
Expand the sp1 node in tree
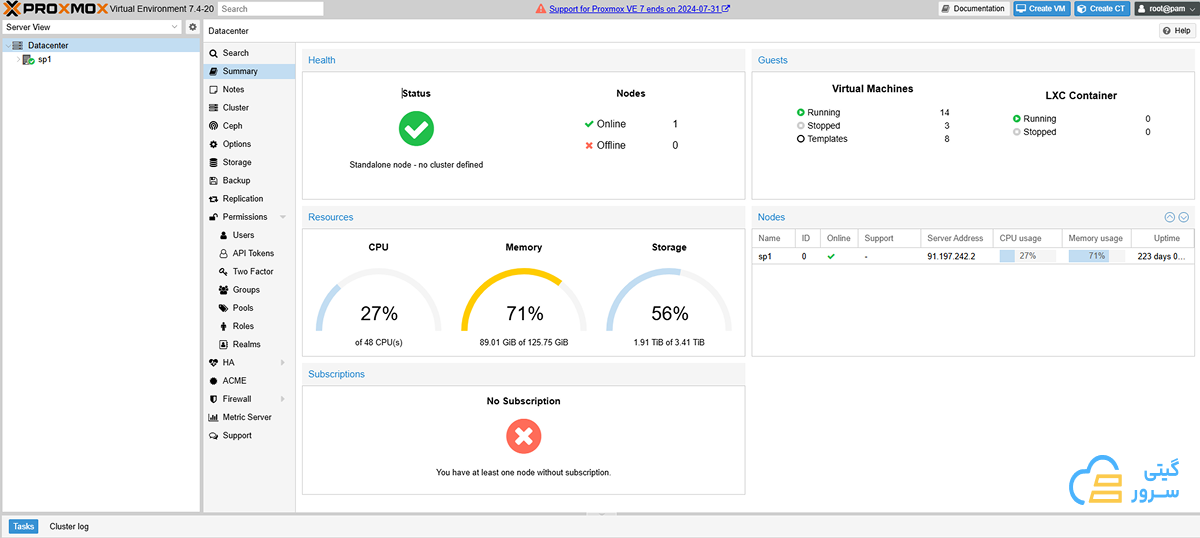click(x=17, y=59)
